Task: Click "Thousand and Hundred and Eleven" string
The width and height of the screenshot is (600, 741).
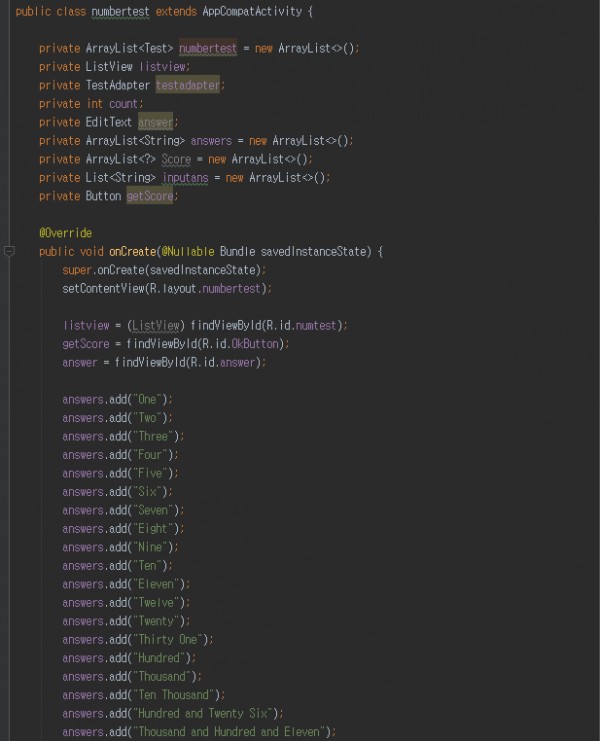Action: pyautogui.click(x=229, y=732)
